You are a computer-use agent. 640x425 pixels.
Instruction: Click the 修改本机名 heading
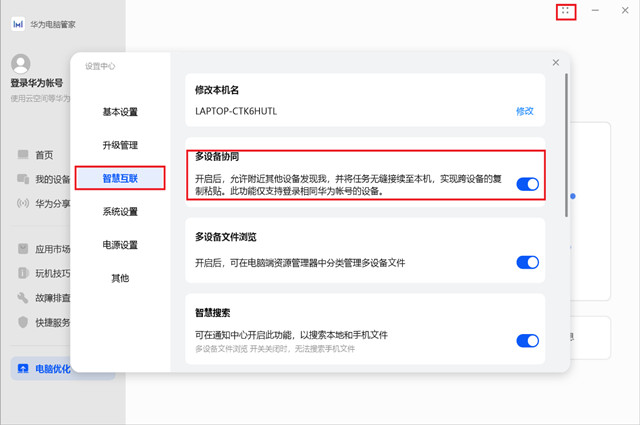tap(217, 90)
